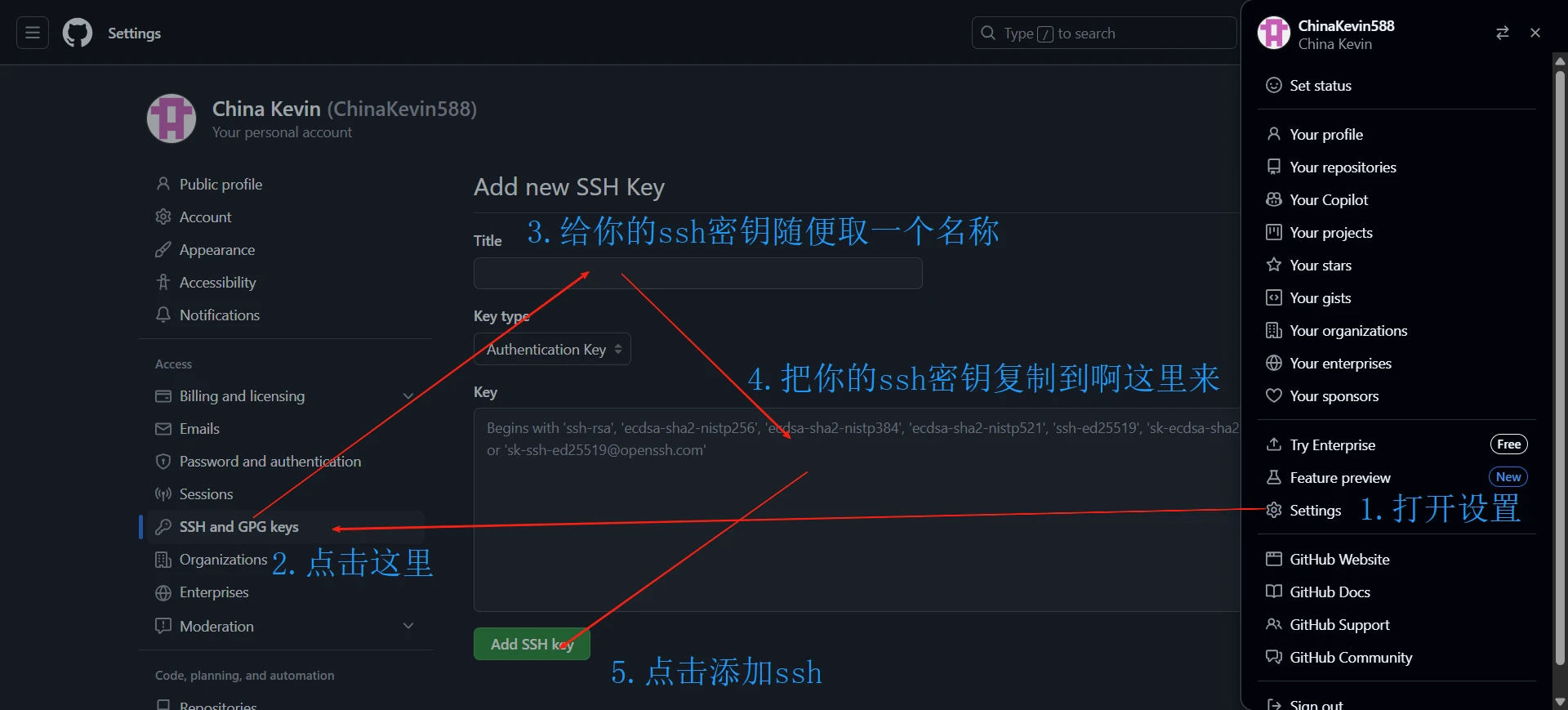The image size is (1568, 710).
Task: Expand the Moderation section
Action: click(408, 626)
